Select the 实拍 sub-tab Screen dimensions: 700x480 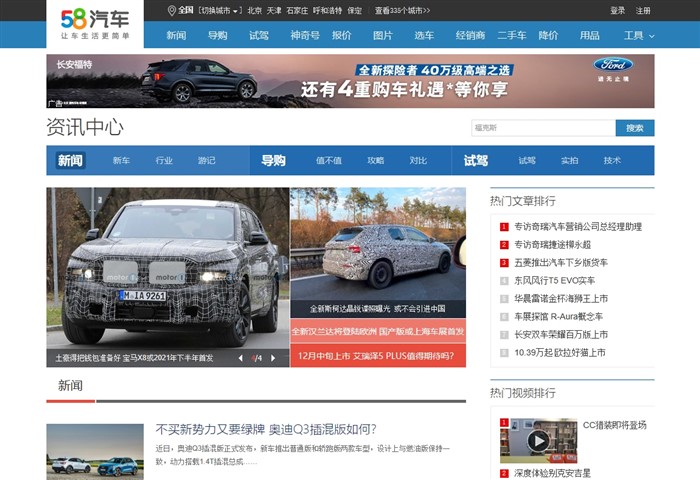(x=570, y=160)
